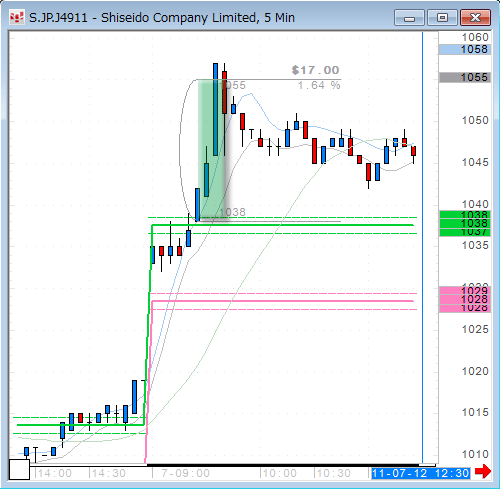Click the chart icon in the title bar
500x489 pixels.
click(x=17, y=18)
